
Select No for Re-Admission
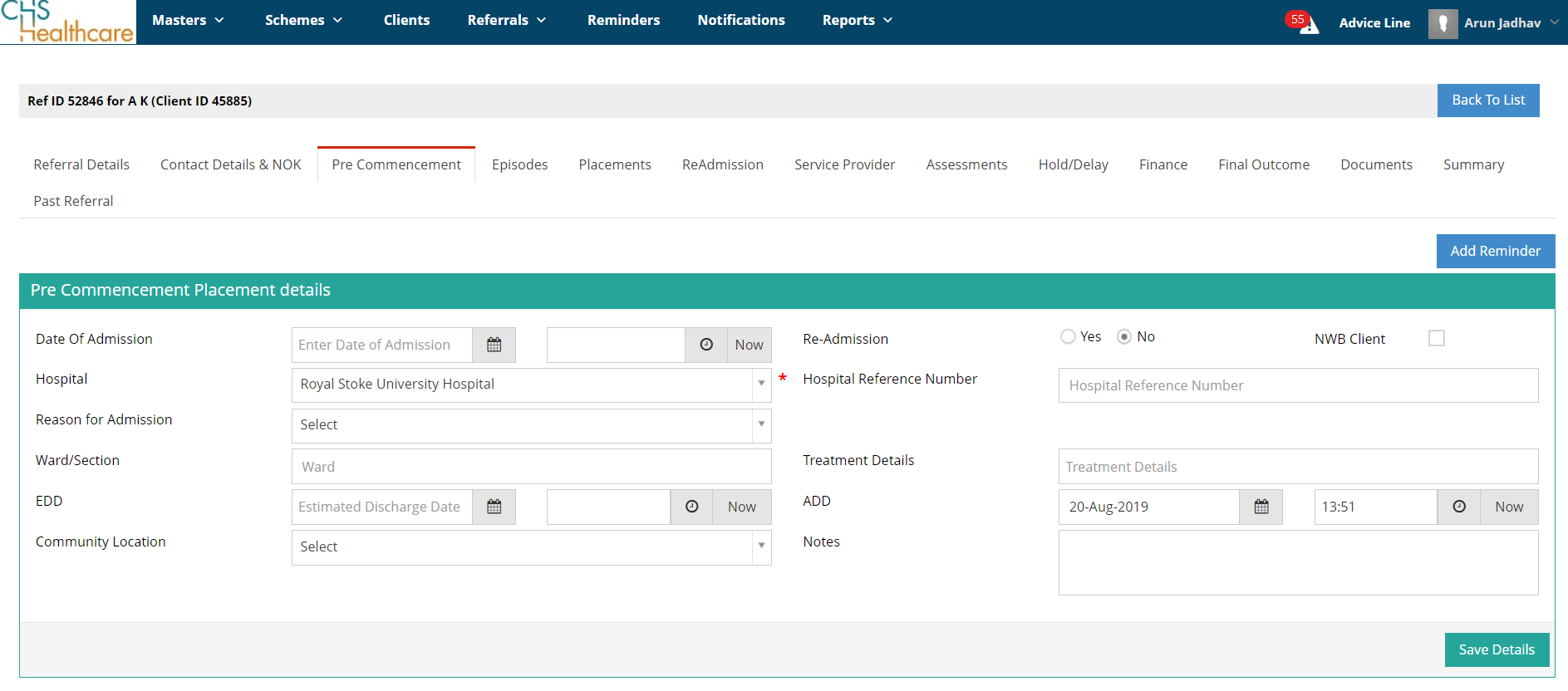pyautogui.click(x=1124, y=336)
